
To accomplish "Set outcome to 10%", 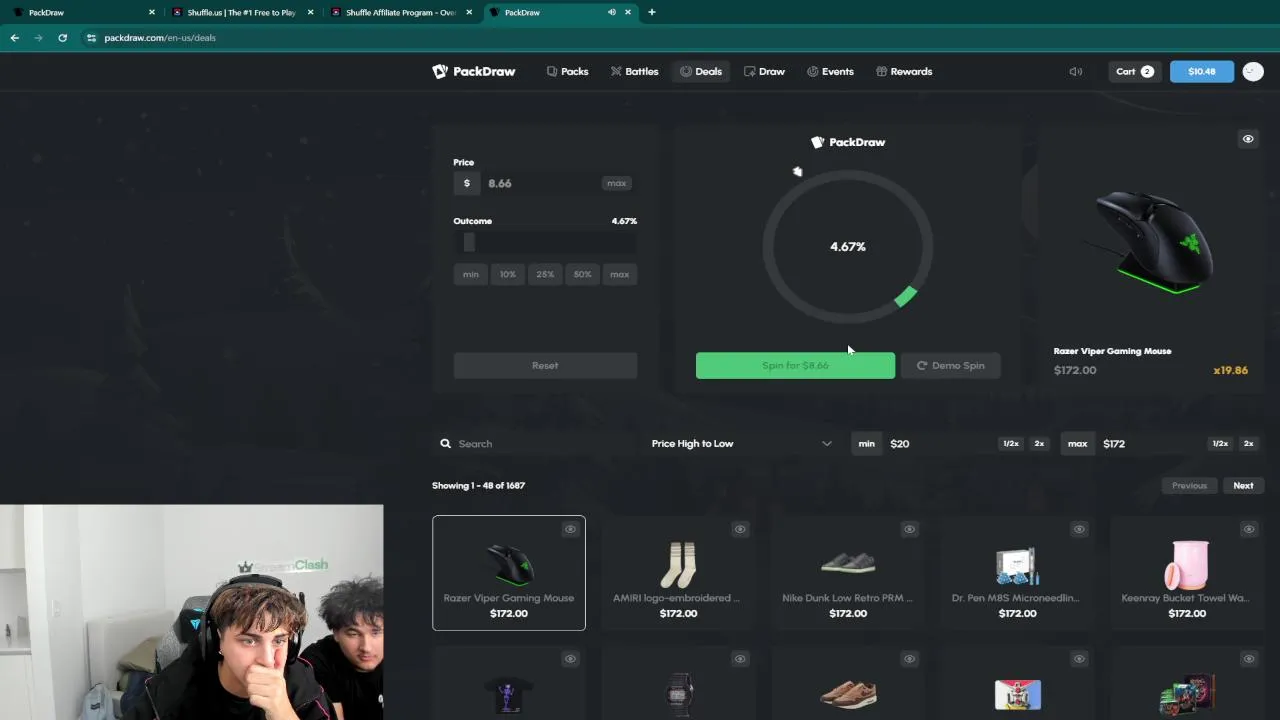I will tap(508, 274).
